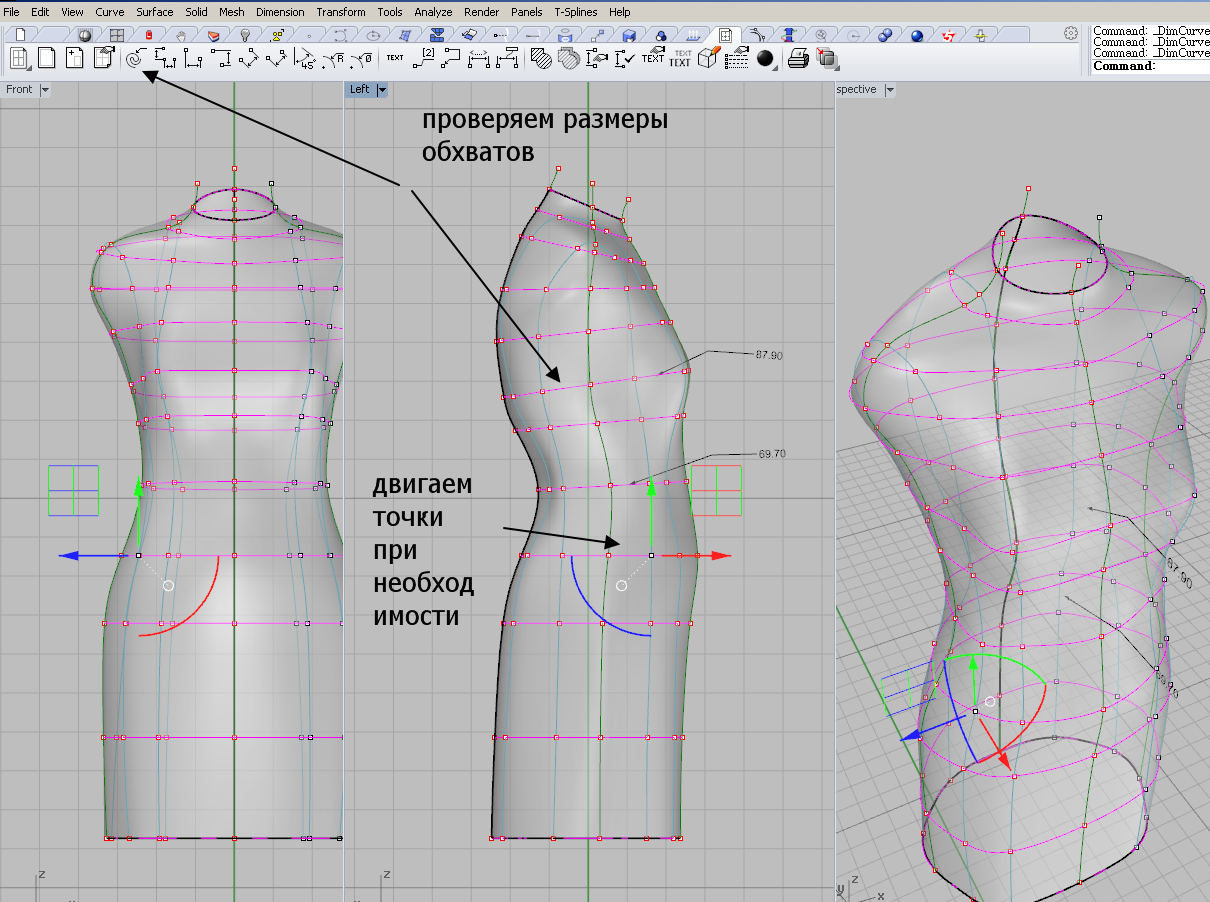
Task: Activate the 45-degree angle dimension tool
Action: coord(305,58)
